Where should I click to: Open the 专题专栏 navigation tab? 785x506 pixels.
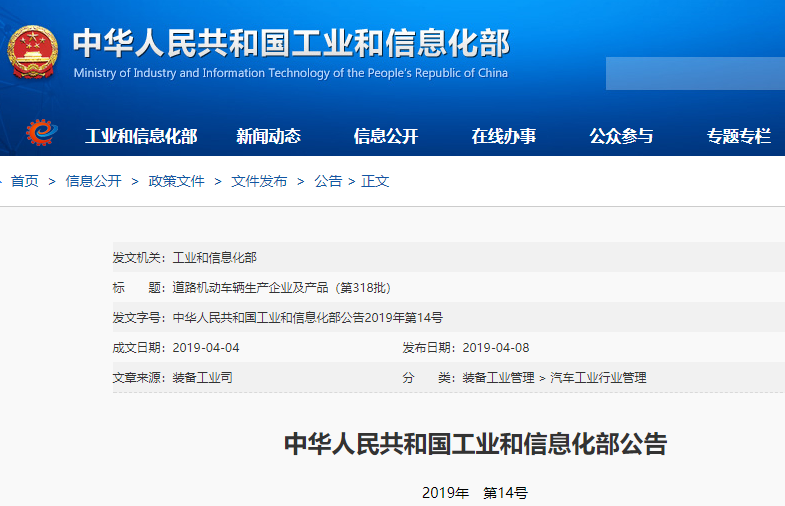(x=738, y=136)
